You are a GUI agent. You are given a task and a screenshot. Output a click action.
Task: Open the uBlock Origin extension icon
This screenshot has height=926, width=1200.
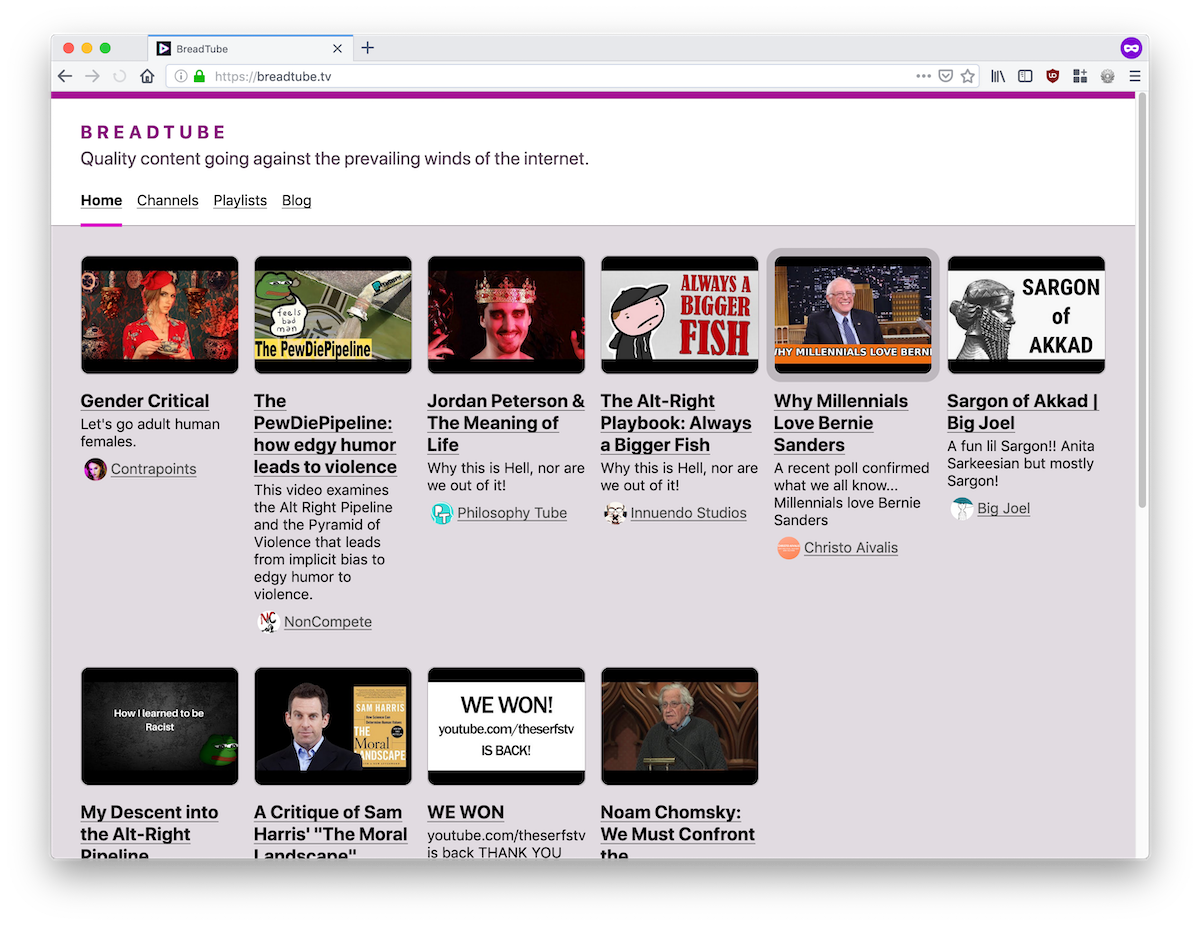[x=1052, y=76]
